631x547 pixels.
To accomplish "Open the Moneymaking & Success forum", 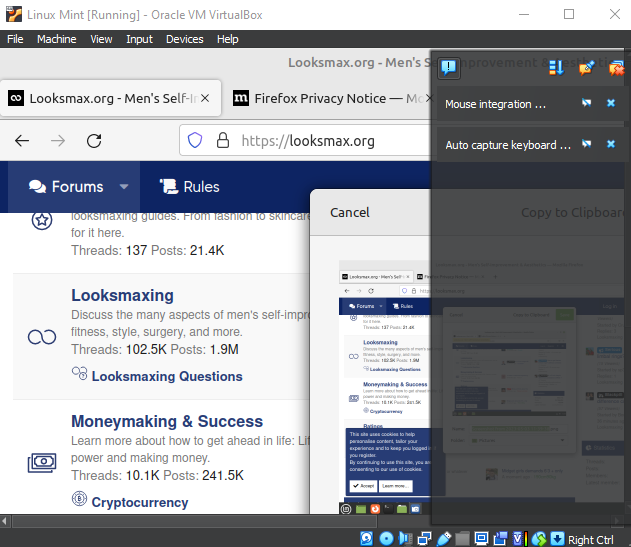I will tap(167, 421).
